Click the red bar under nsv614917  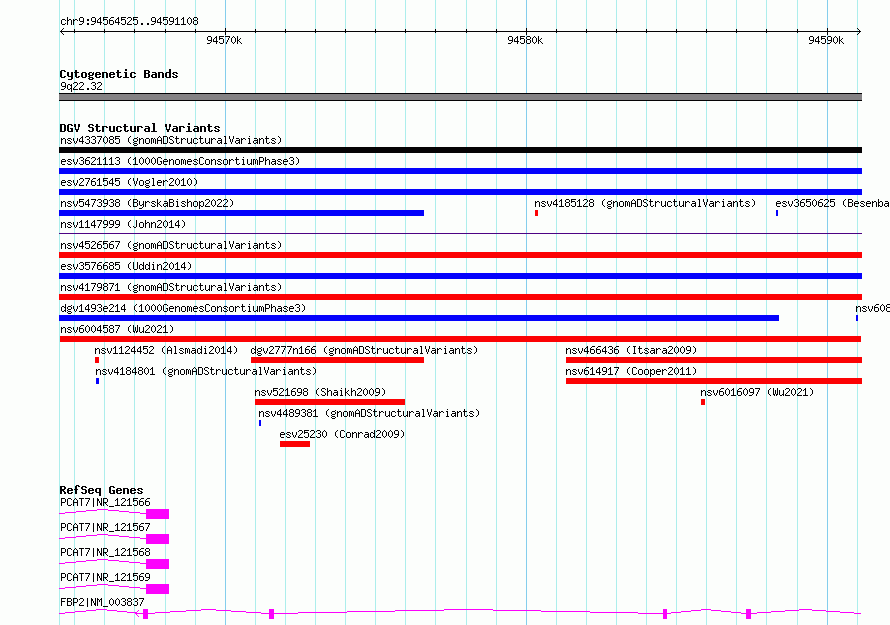click(x=714, y=381)
